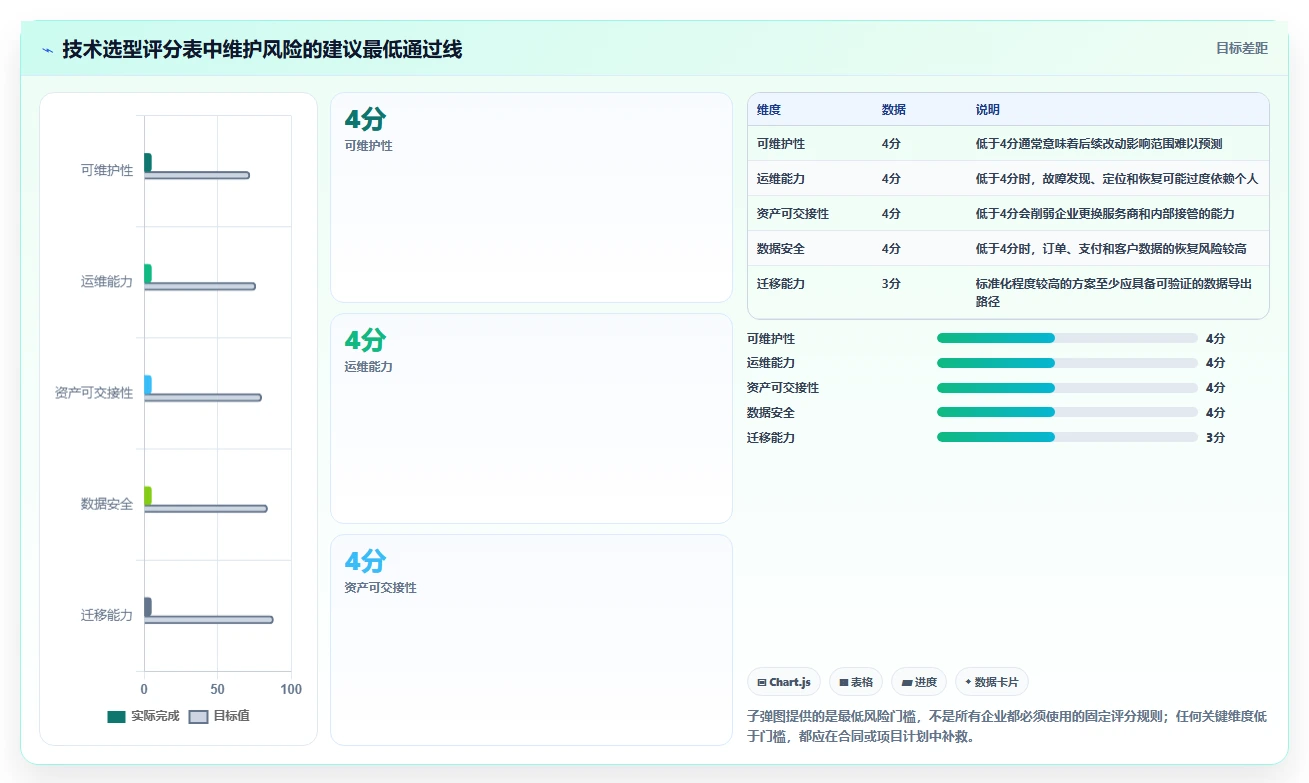
Task: Select the 表格 tag chip
Action: coord(856,682)
